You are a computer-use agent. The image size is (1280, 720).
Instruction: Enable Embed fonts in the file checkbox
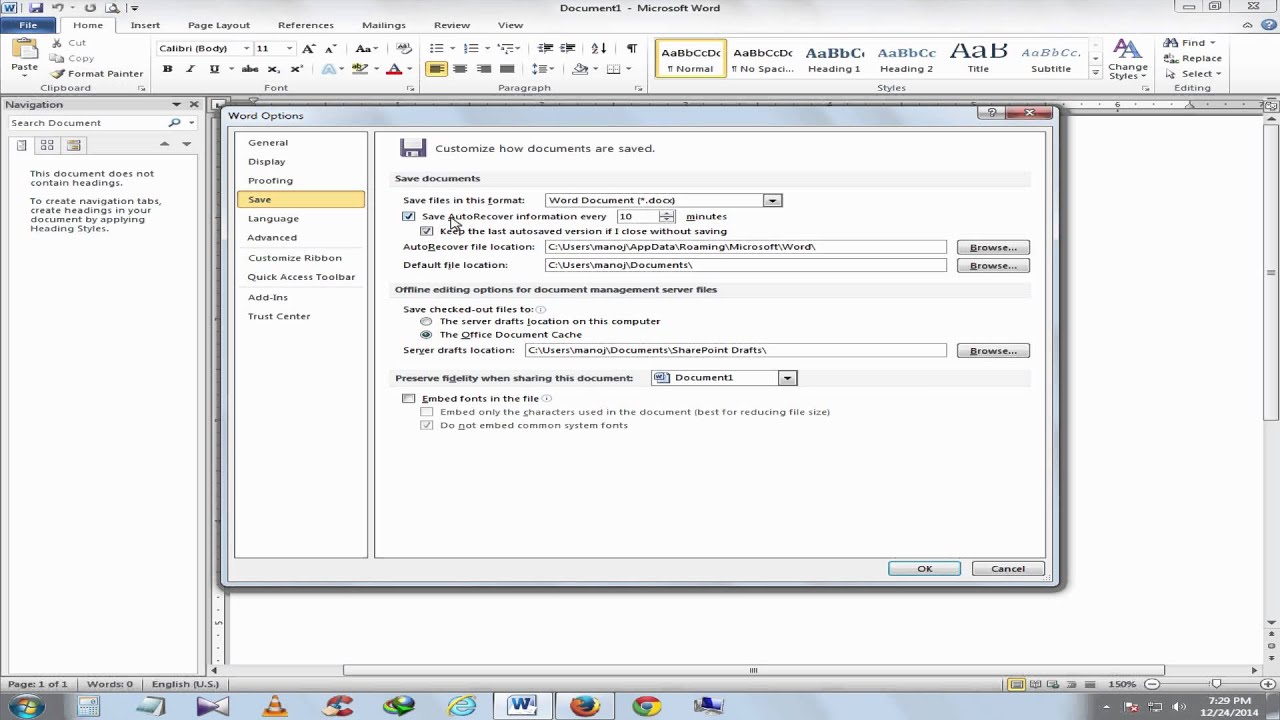click(409, 398)
